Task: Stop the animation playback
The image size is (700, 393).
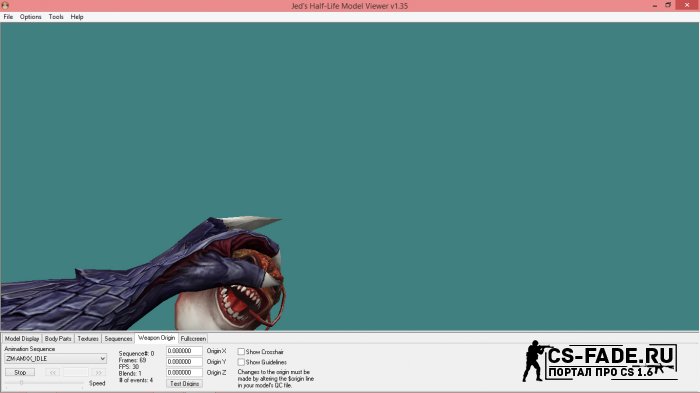Action: point(20,372)
